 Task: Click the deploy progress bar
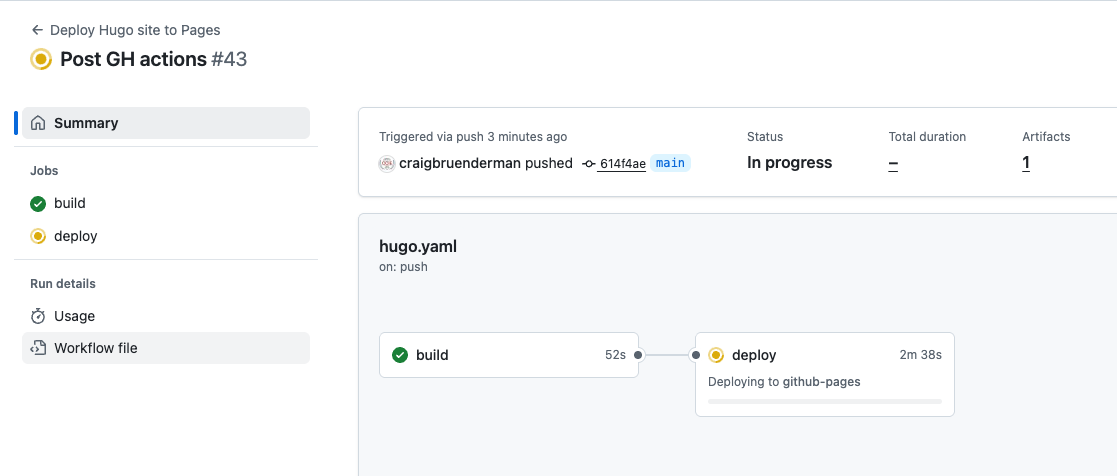pos(825,402)
